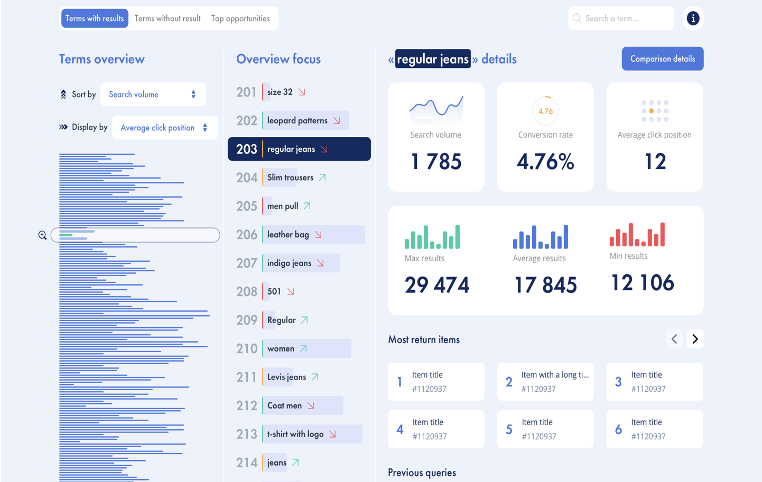The width and height of the screenshot is (762, 482).
Task: Open the Display by Average click position dropdown
Action: [x=165, y=127]
